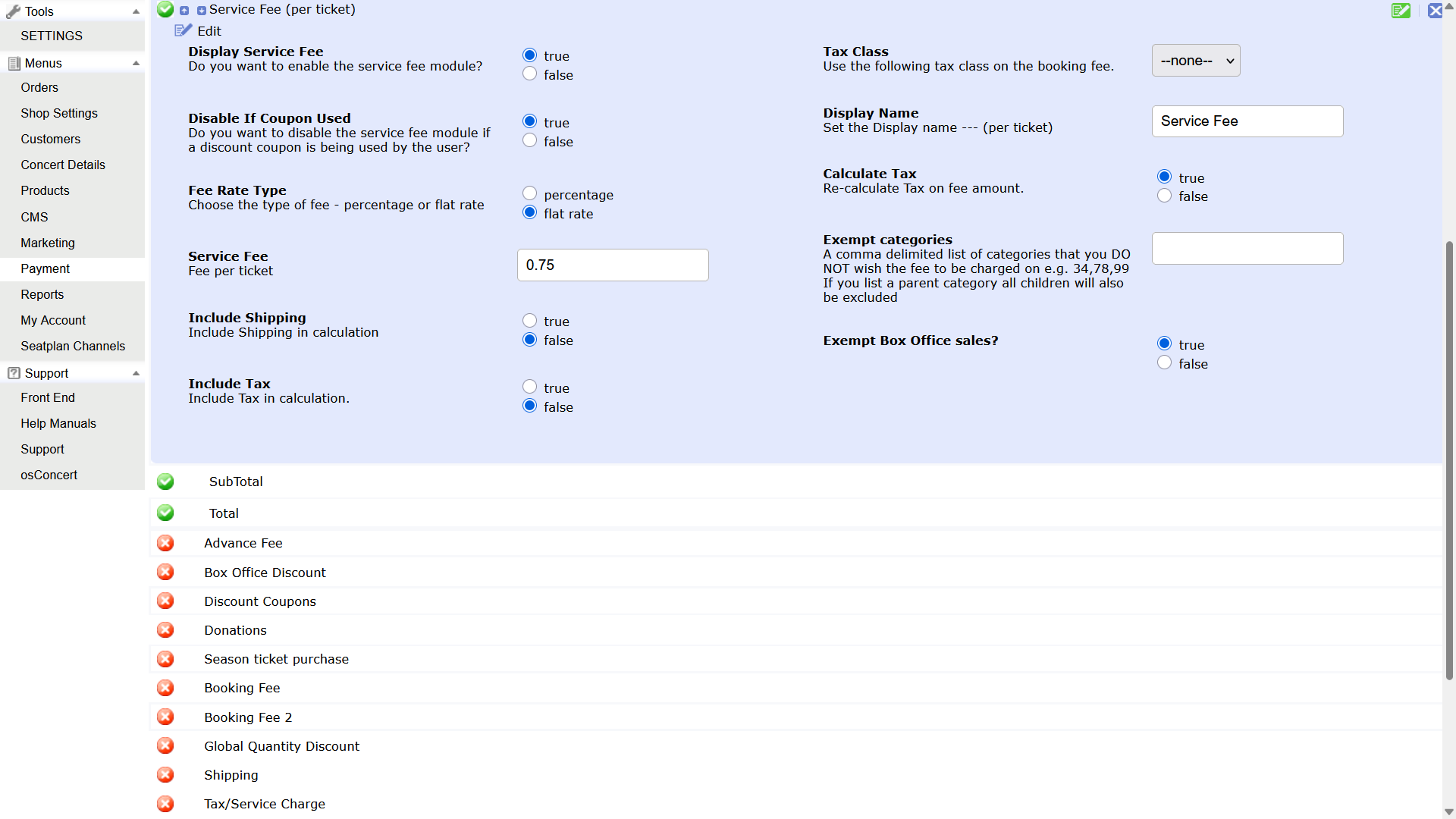Set Exempt Box Office sales to false
This screenshot has width=1456, height=819.
(x=1165, y=363)
